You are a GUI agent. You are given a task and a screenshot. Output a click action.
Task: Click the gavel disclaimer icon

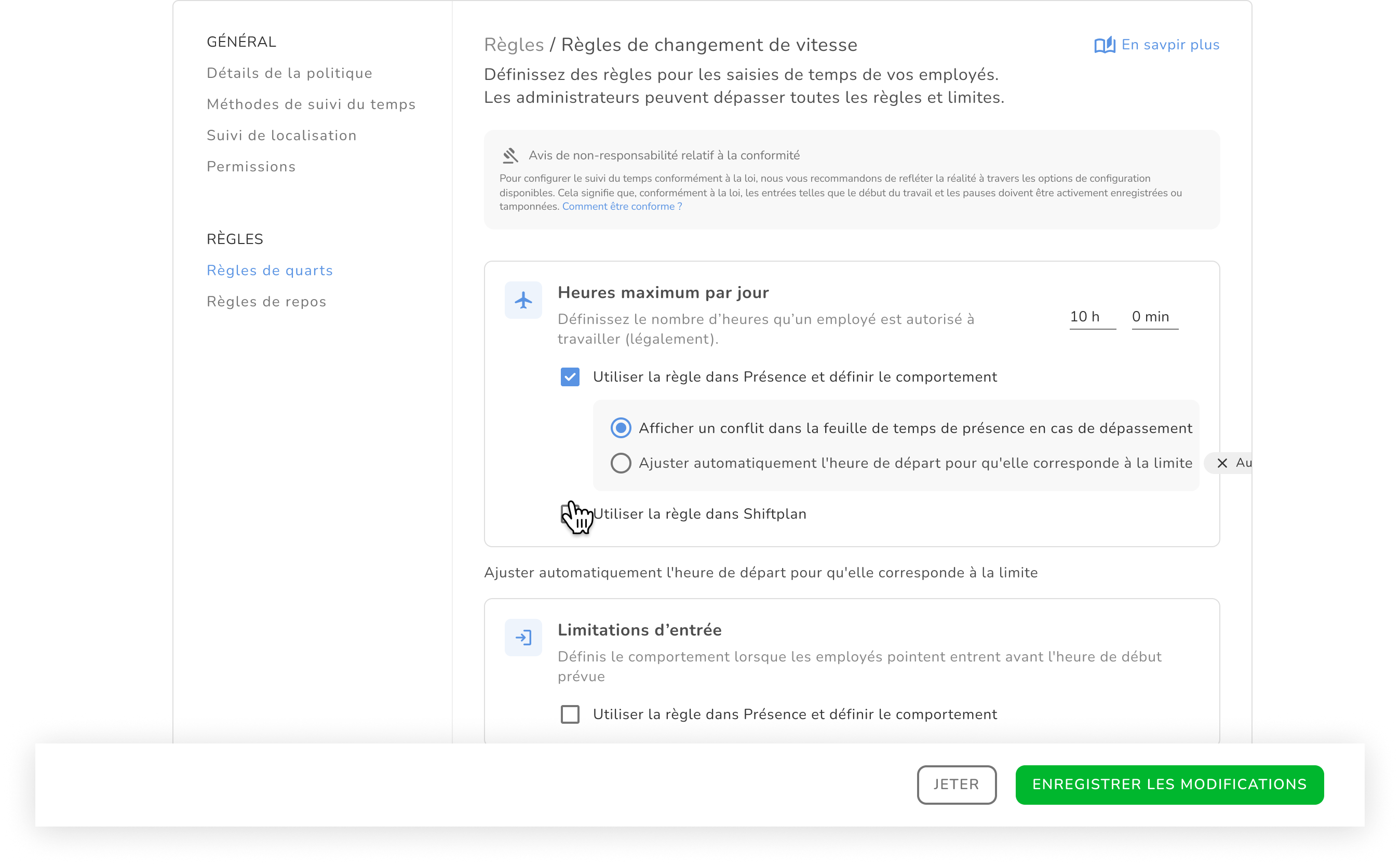(510, 155)
